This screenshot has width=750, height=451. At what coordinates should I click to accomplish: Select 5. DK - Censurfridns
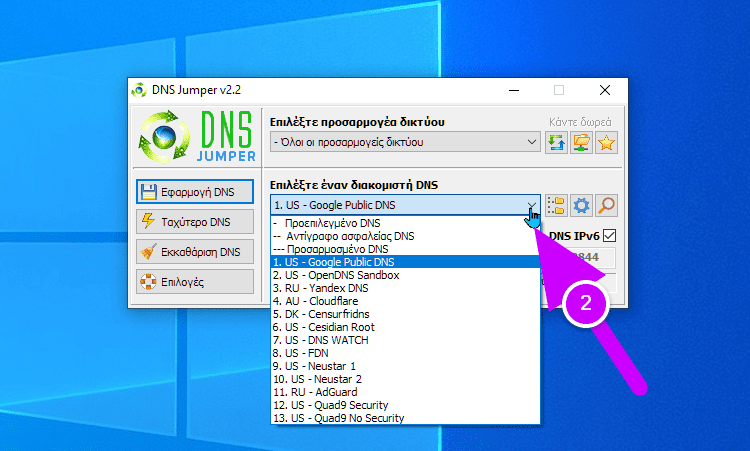tap(405, 314)
